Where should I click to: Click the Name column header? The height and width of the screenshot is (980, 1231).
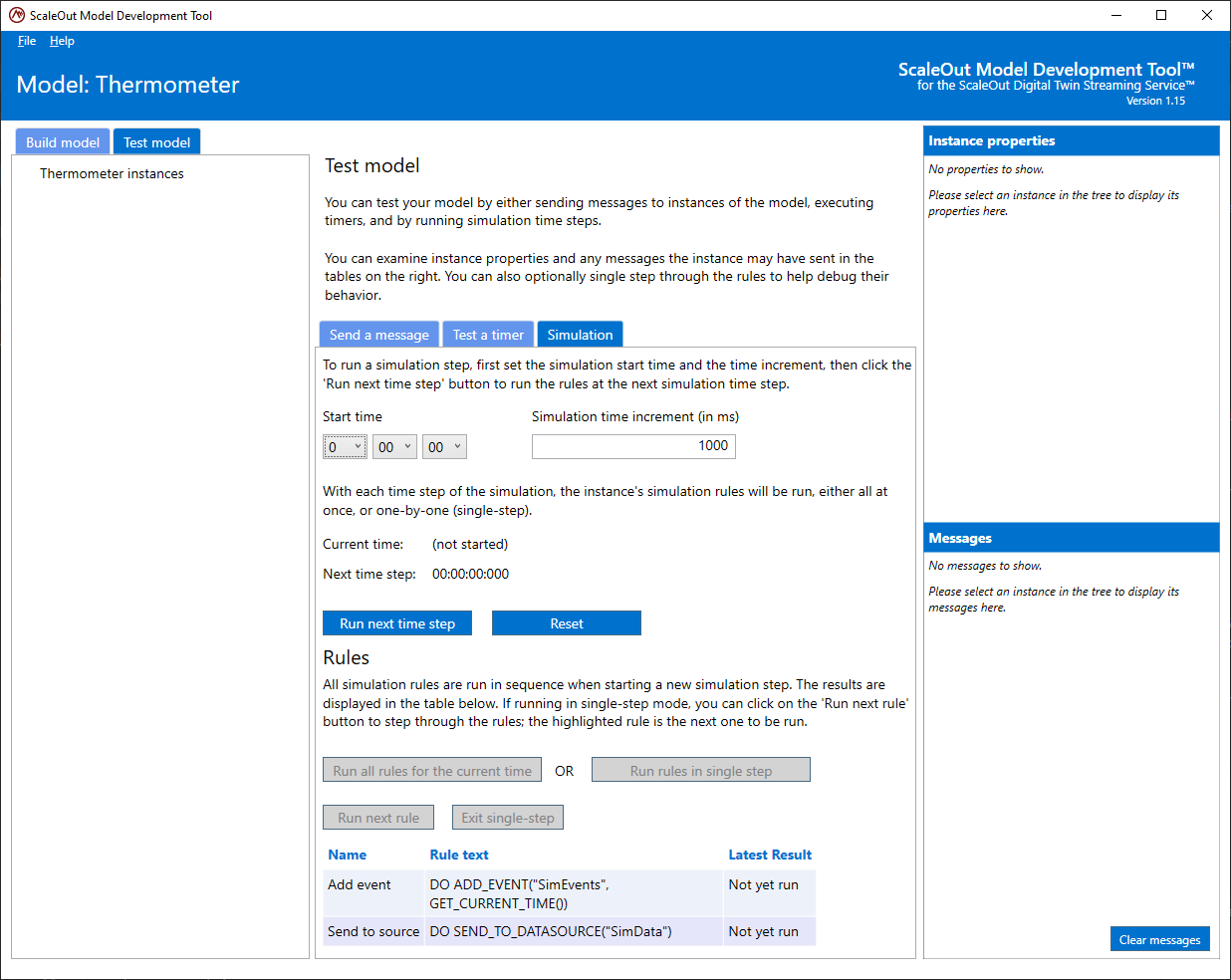pos(347,855)
